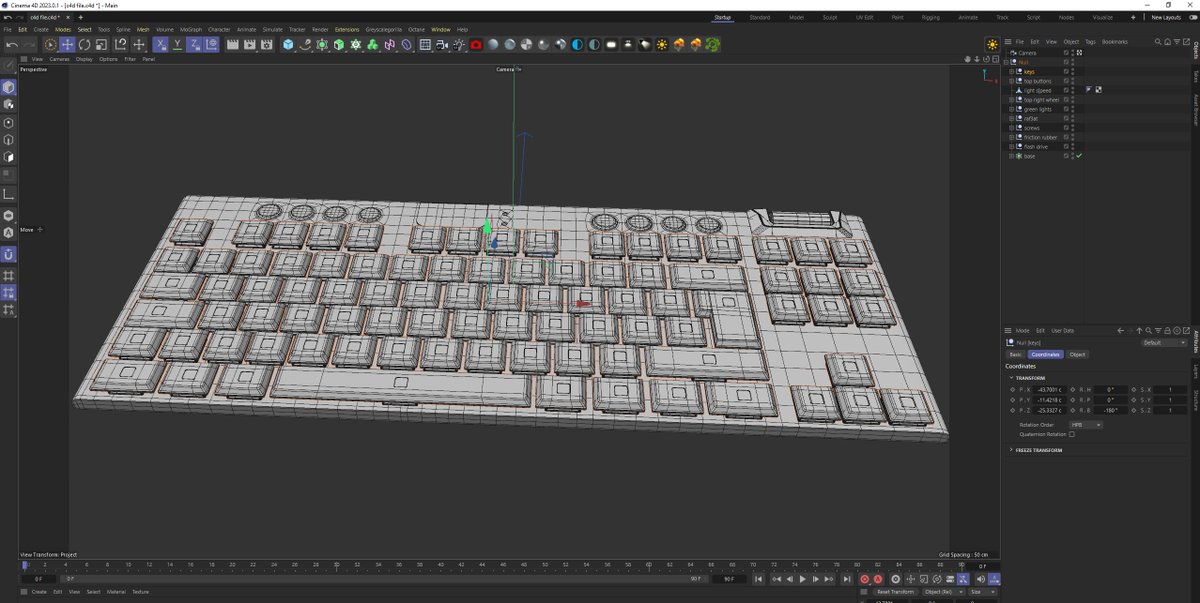Toggle layer checkbox for Camera object

click(1066, 53)
